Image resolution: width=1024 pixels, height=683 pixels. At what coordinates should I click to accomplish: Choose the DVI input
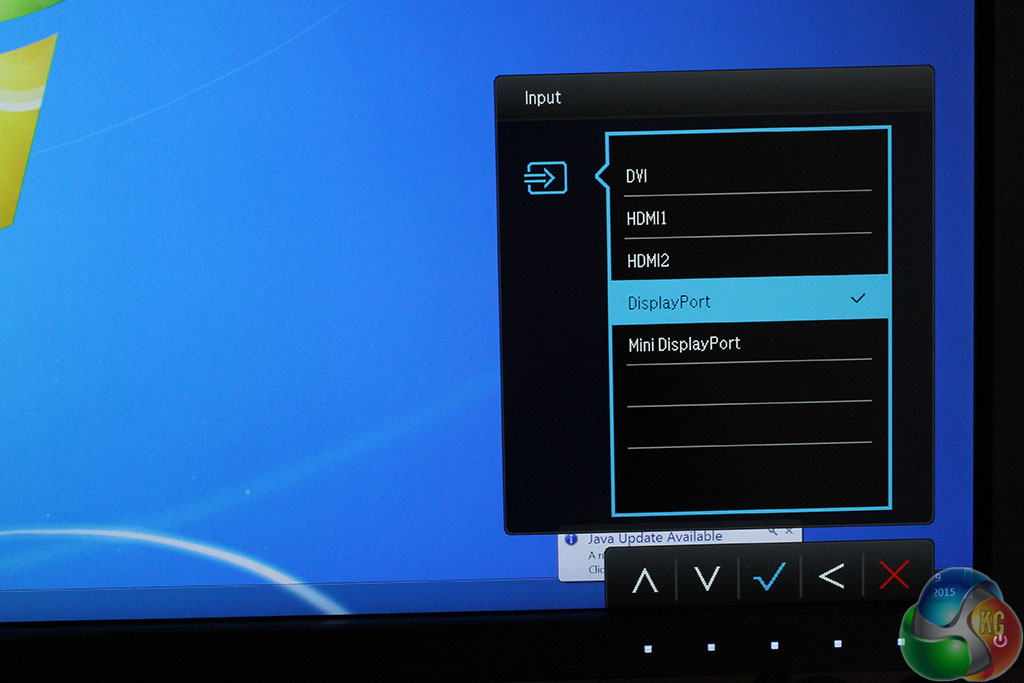click(x=748, y=176)
